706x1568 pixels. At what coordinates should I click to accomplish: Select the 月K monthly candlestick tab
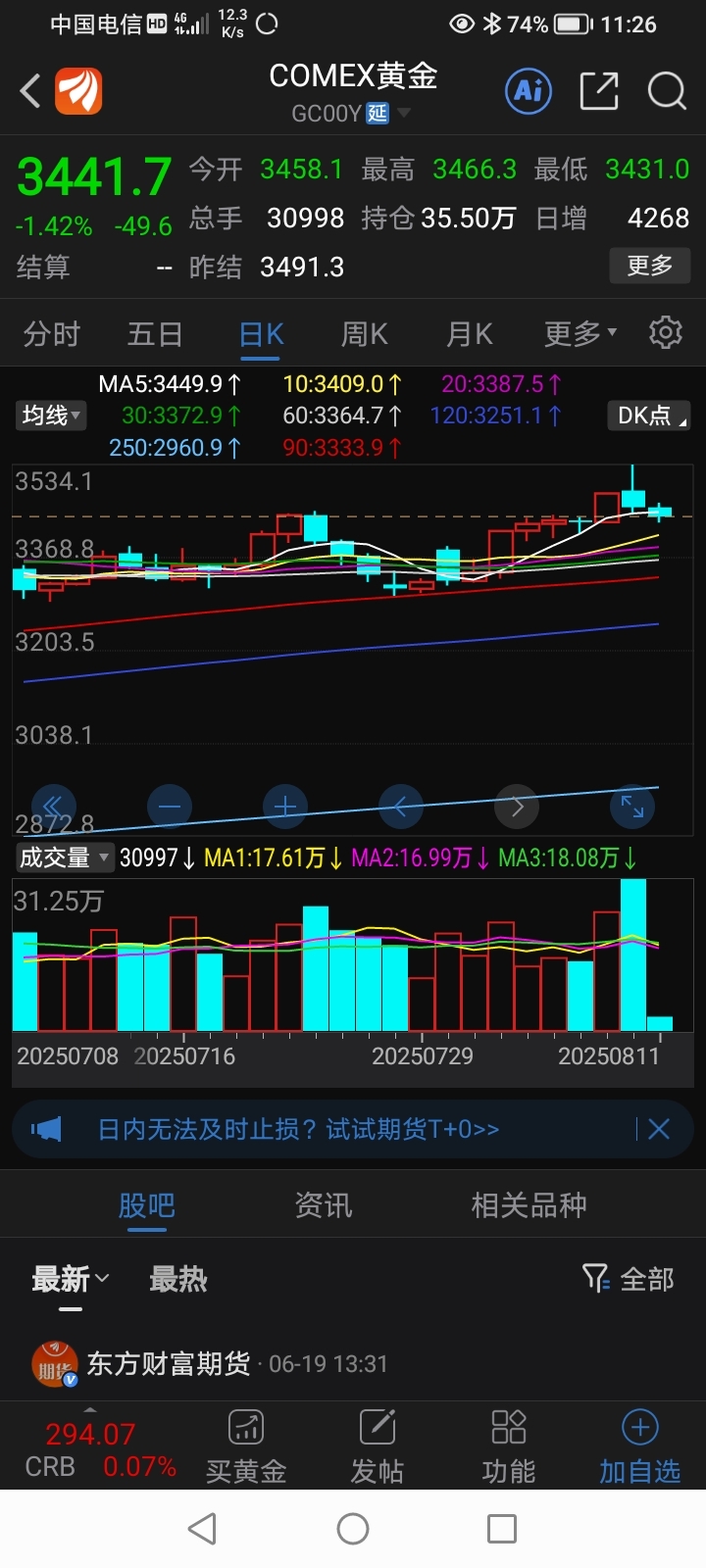point(470,334)
